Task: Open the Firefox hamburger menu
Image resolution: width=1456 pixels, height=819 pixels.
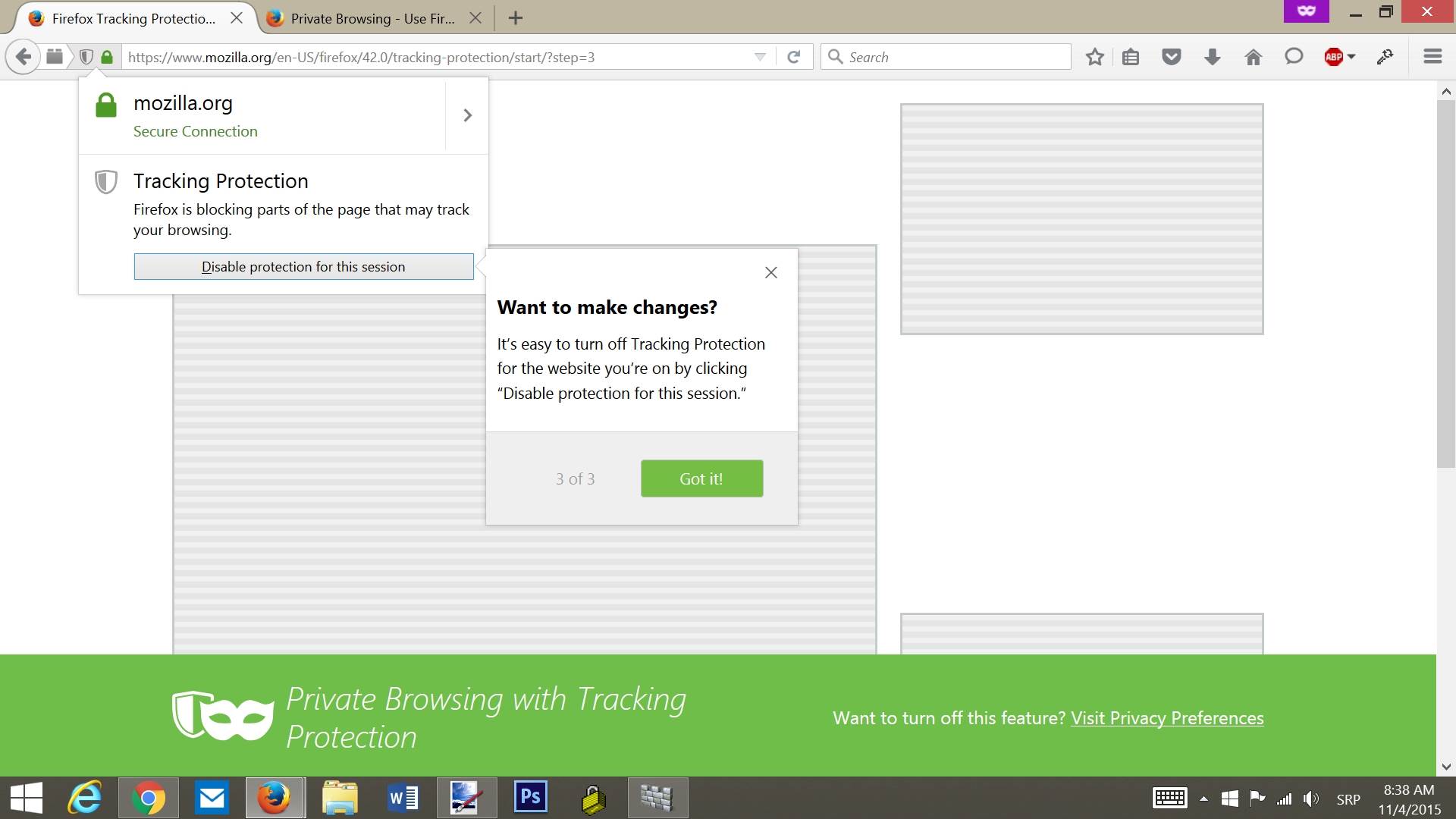Action: 1432,56
